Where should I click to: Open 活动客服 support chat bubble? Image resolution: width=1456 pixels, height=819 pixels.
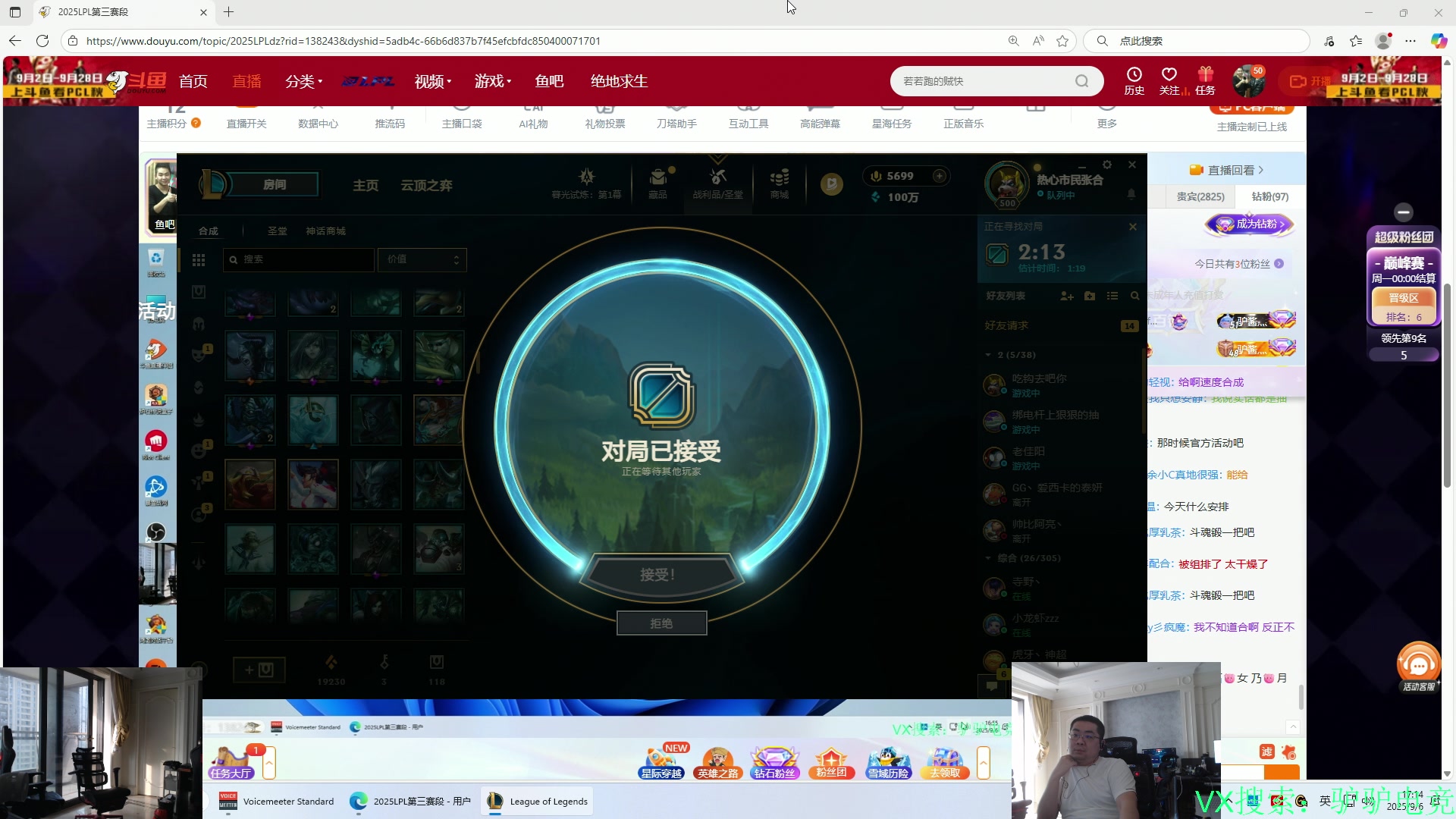point(1418,667)
